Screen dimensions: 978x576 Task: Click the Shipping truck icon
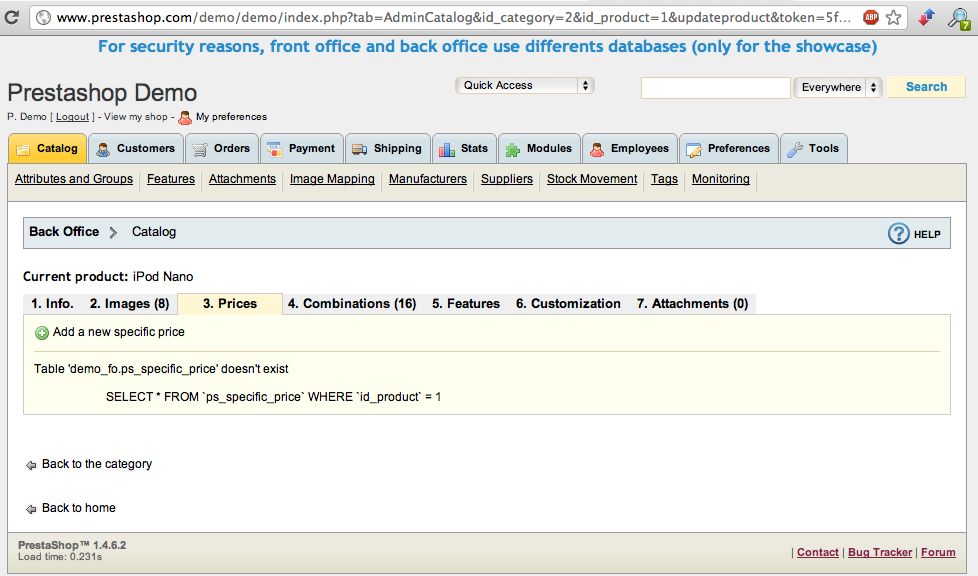point(359,150)
